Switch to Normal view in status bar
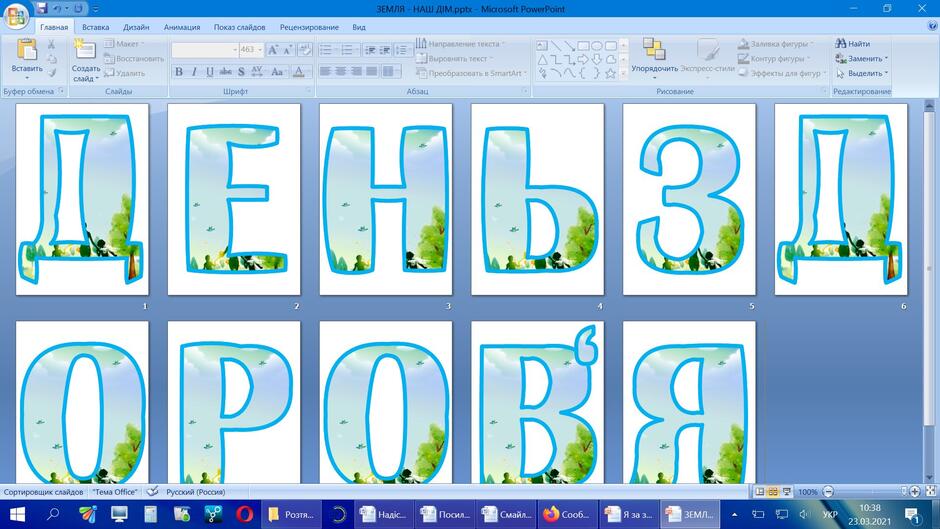This screenshot has width=940, height=529. (x=760, y=492)
